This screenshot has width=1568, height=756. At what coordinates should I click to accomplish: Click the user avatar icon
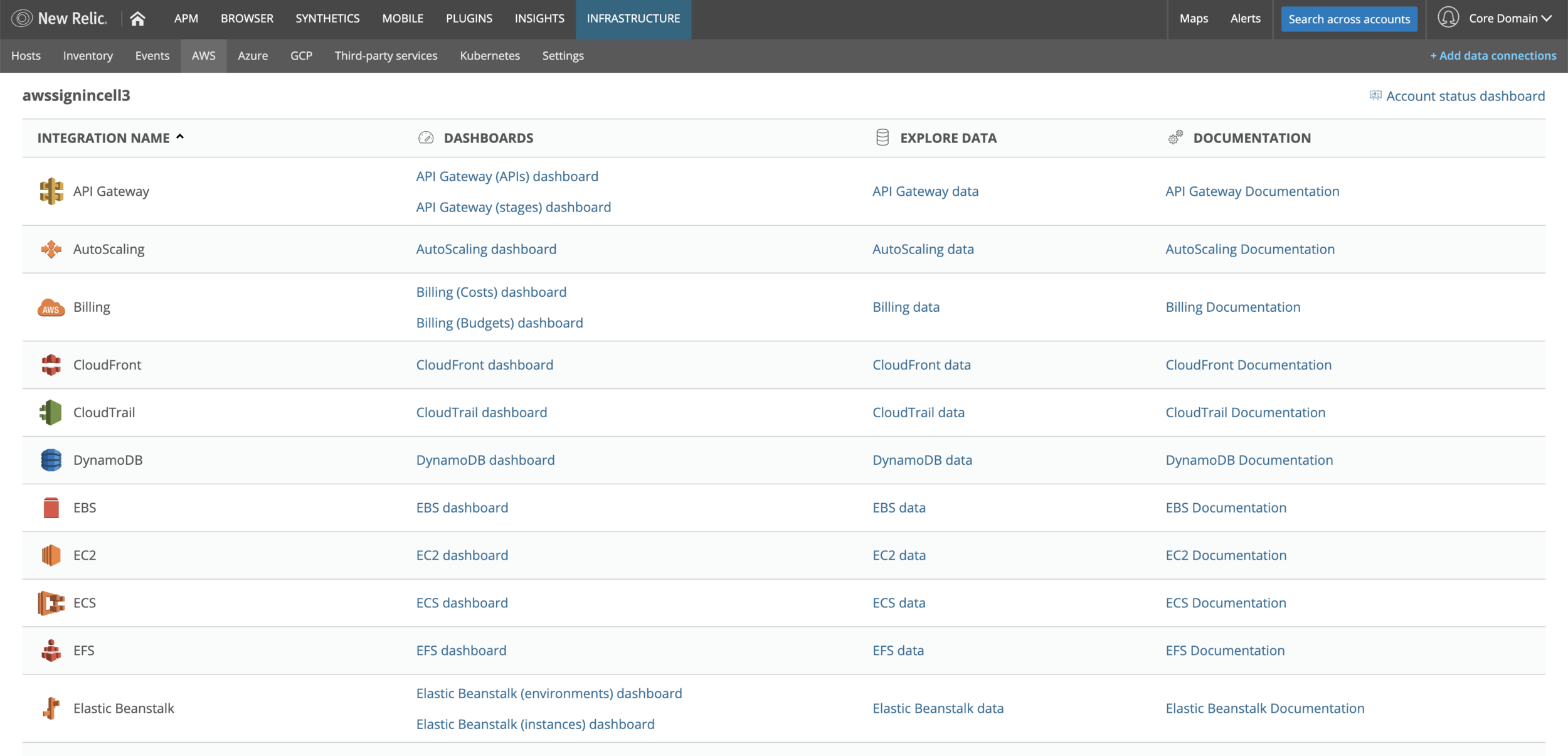(1448, 18)
